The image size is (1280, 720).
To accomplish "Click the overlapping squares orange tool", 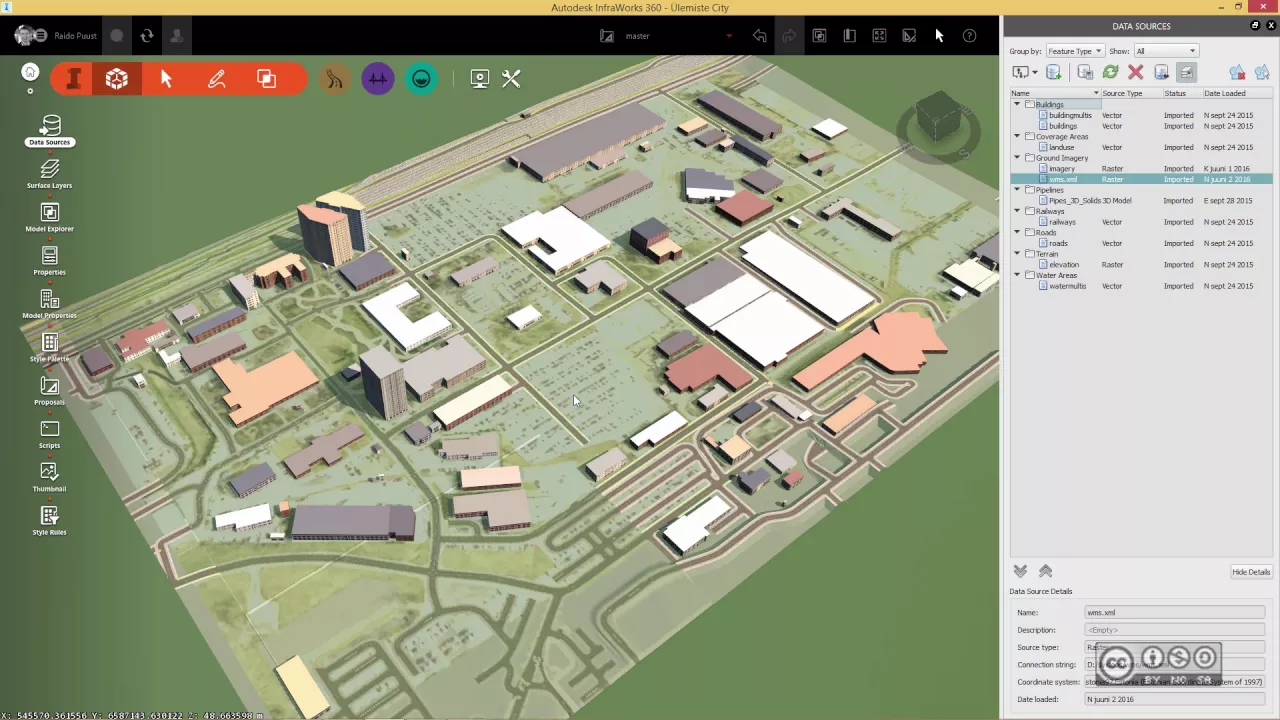I will click(x=266, y=79).
